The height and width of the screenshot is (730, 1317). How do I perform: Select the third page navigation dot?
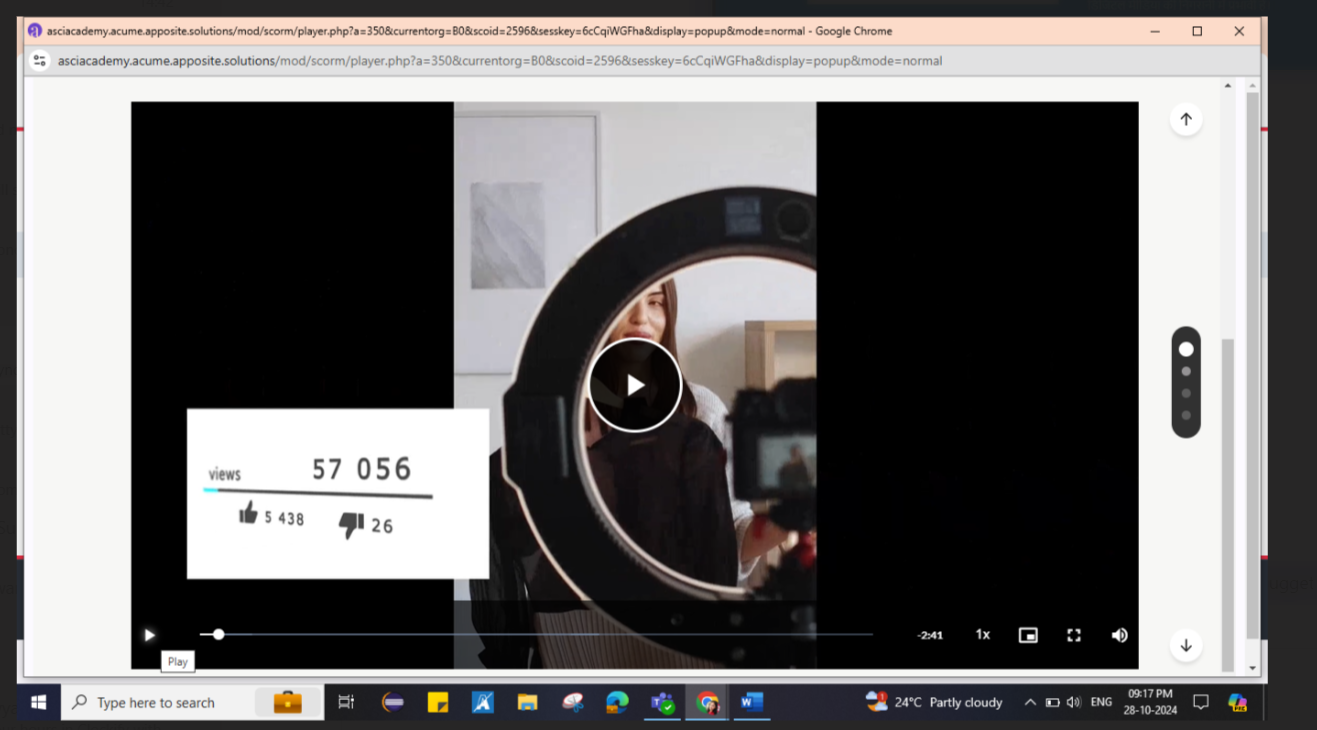tap(1186, 393)
